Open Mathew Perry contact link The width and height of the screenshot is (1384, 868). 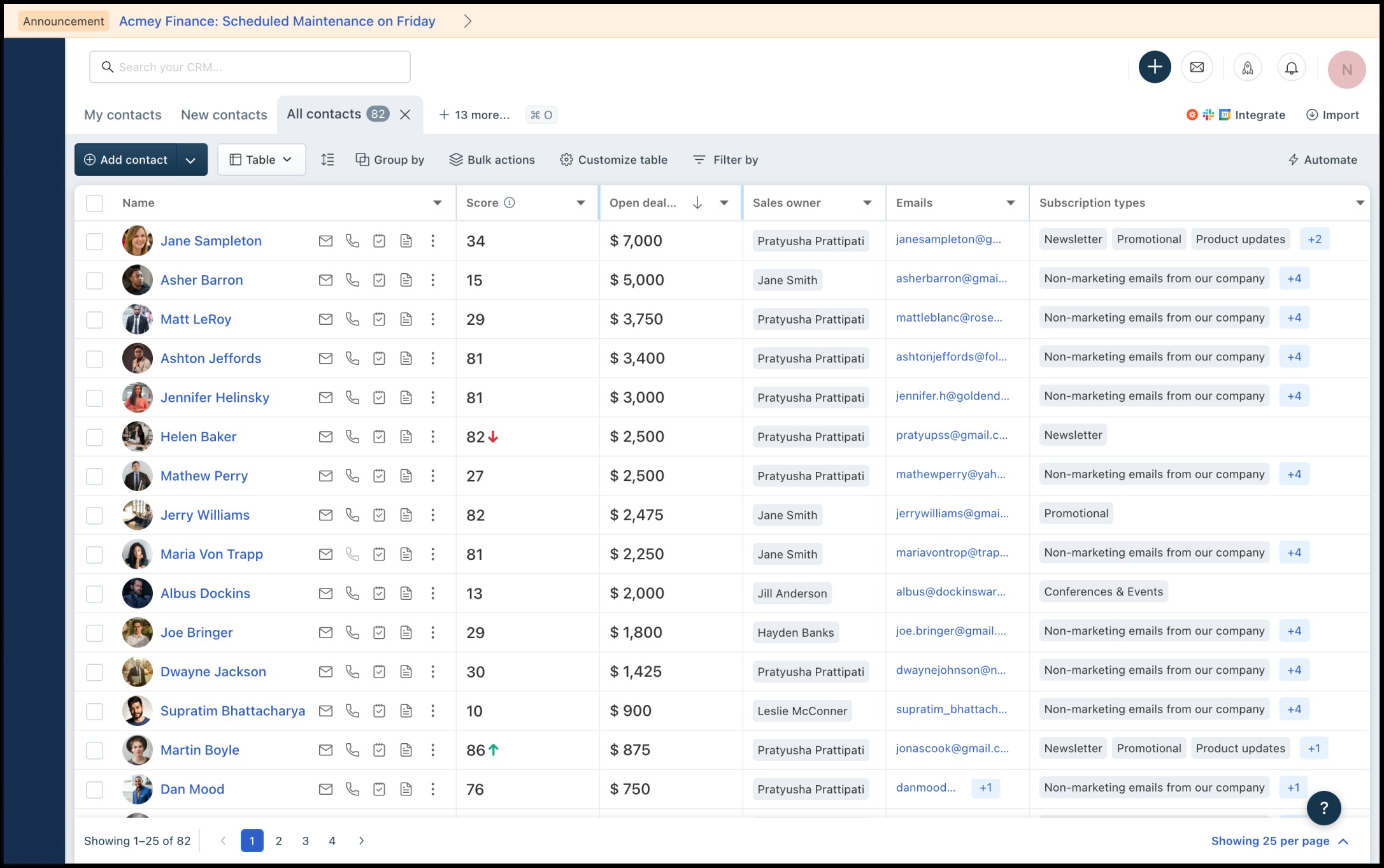coord(204,476)
